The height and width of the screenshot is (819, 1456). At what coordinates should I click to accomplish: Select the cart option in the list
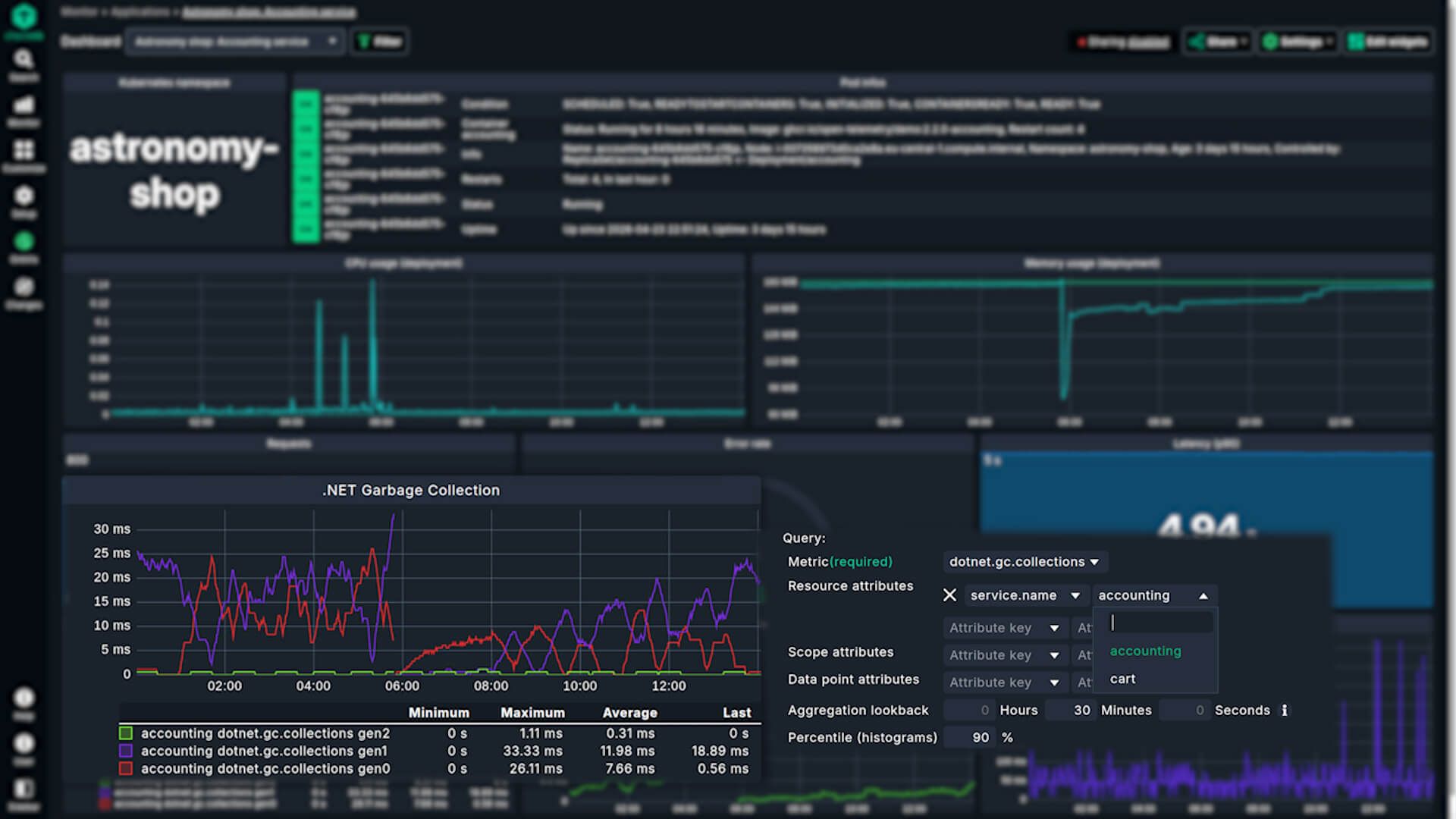click(1122, 679)
